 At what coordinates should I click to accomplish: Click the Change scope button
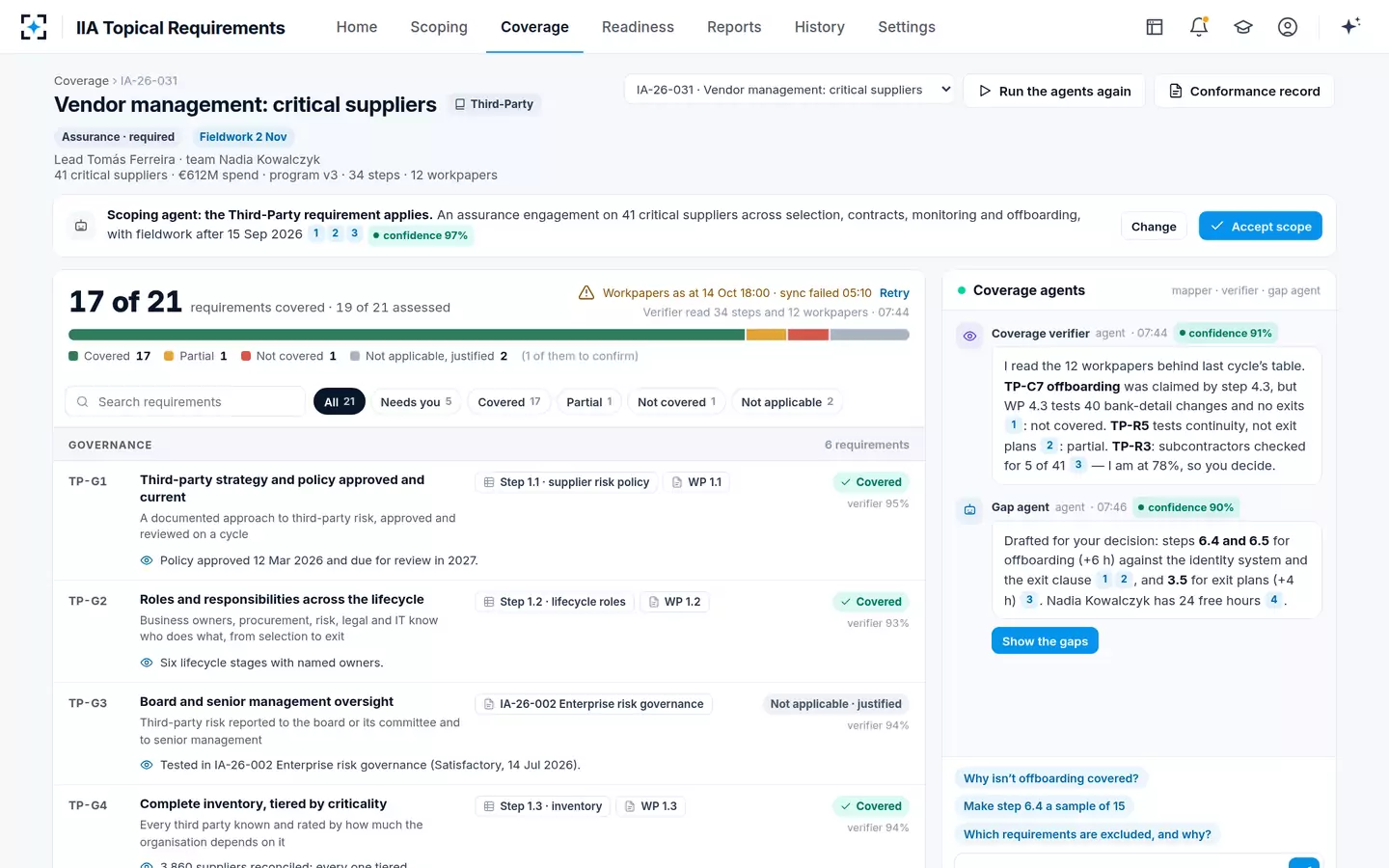coord(1154,227)
